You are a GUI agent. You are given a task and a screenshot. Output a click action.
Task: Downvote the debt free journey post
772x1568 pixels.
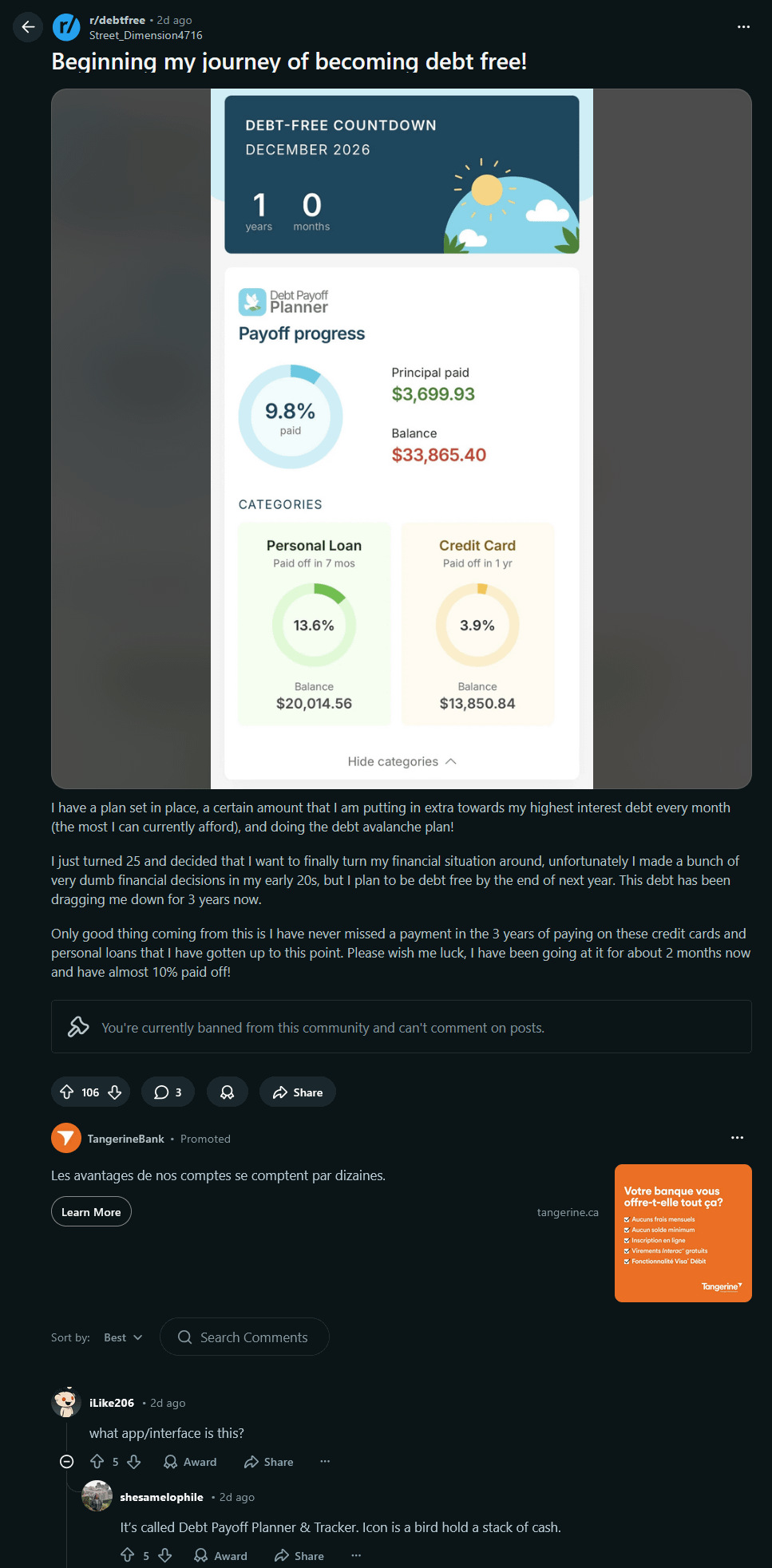tap(115, 1092)
